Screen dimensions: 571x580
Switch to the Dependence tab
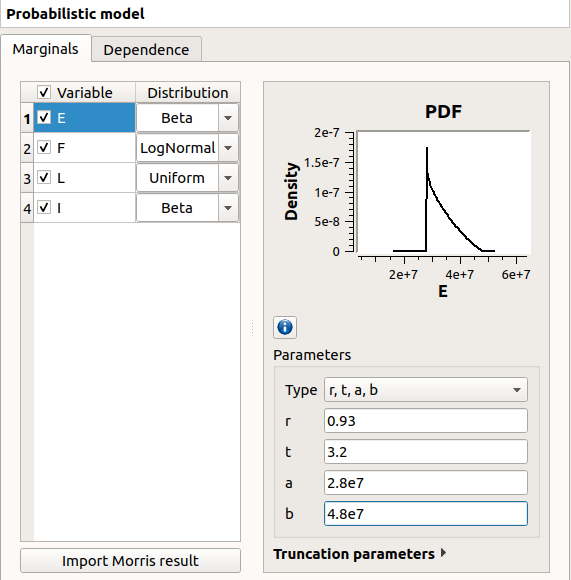146,50
